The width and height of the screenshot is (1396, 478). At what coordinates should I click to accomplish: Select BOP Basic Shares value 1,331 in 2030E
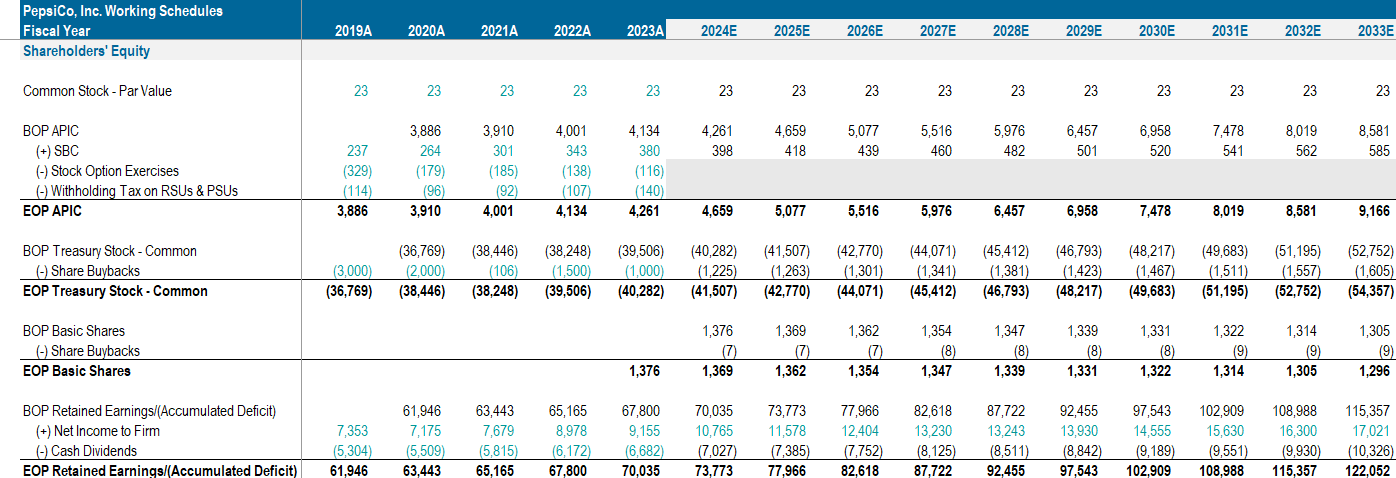[1157, 331]
